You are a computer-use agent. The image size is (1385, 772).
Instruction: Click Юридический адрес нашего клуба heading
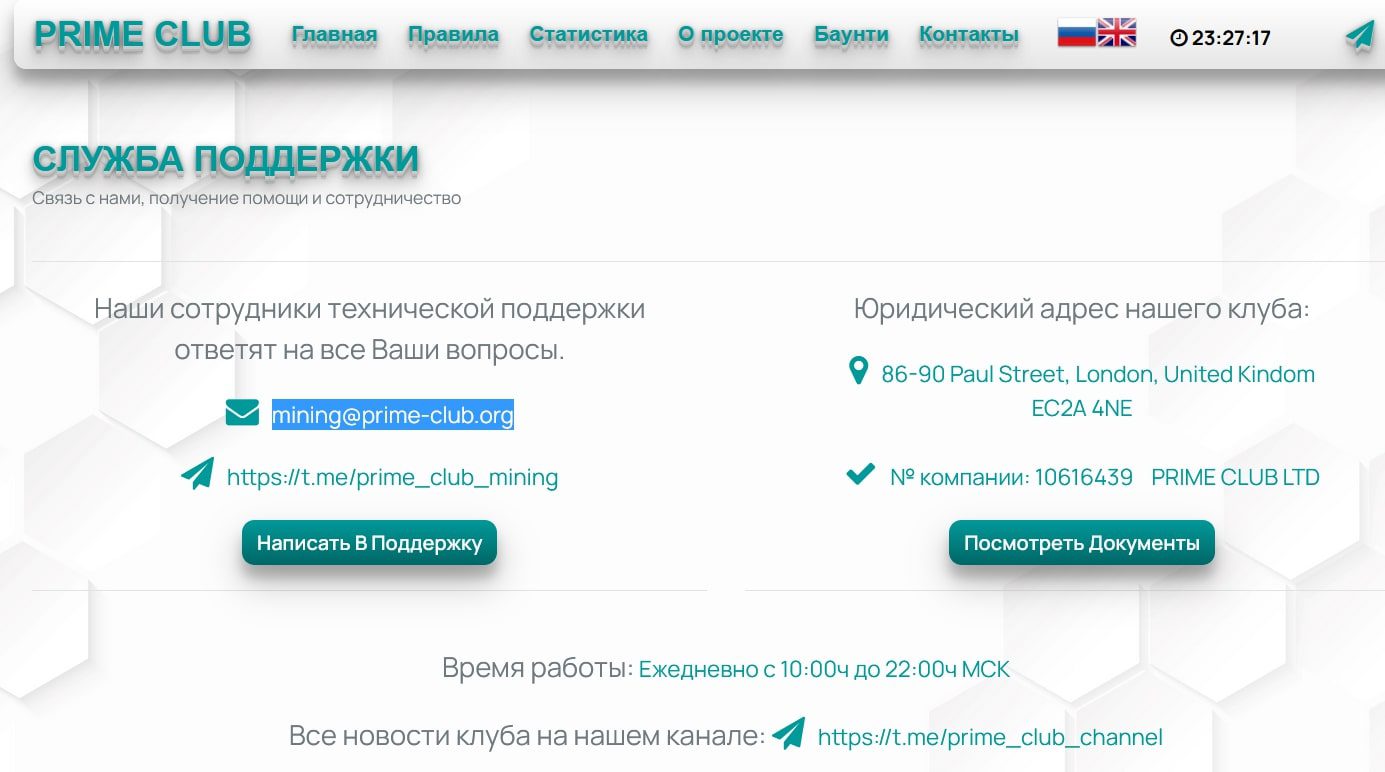(x=1082, y=309)
